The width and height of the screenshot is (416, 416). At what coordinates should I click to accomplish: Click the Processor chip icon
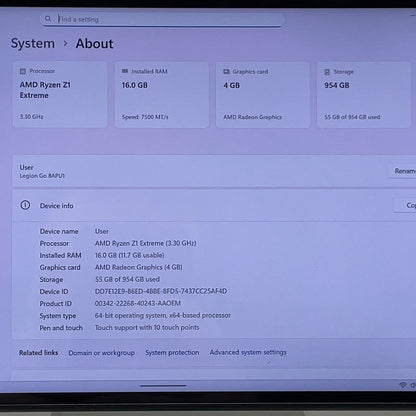[x=23, y=71]
